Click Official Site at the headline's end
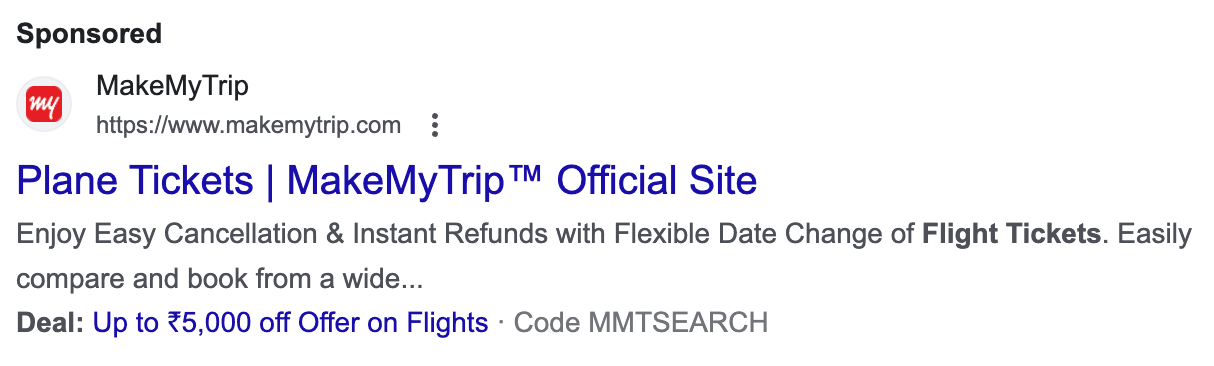The width and height of the screenshot is (1214, 366). tap(657, 181)
